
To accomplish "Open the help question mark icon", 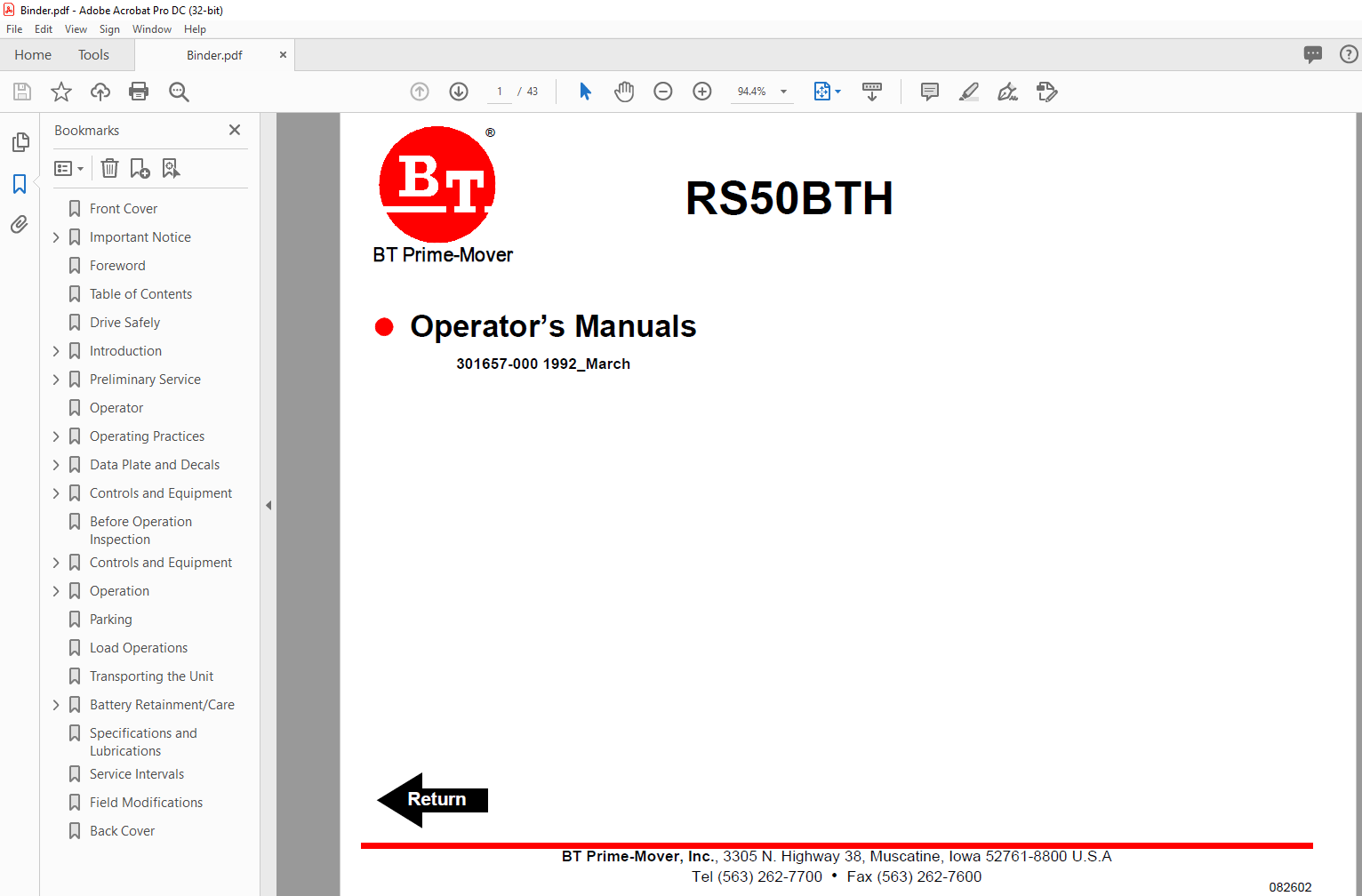I will (x=1349, y=54).
